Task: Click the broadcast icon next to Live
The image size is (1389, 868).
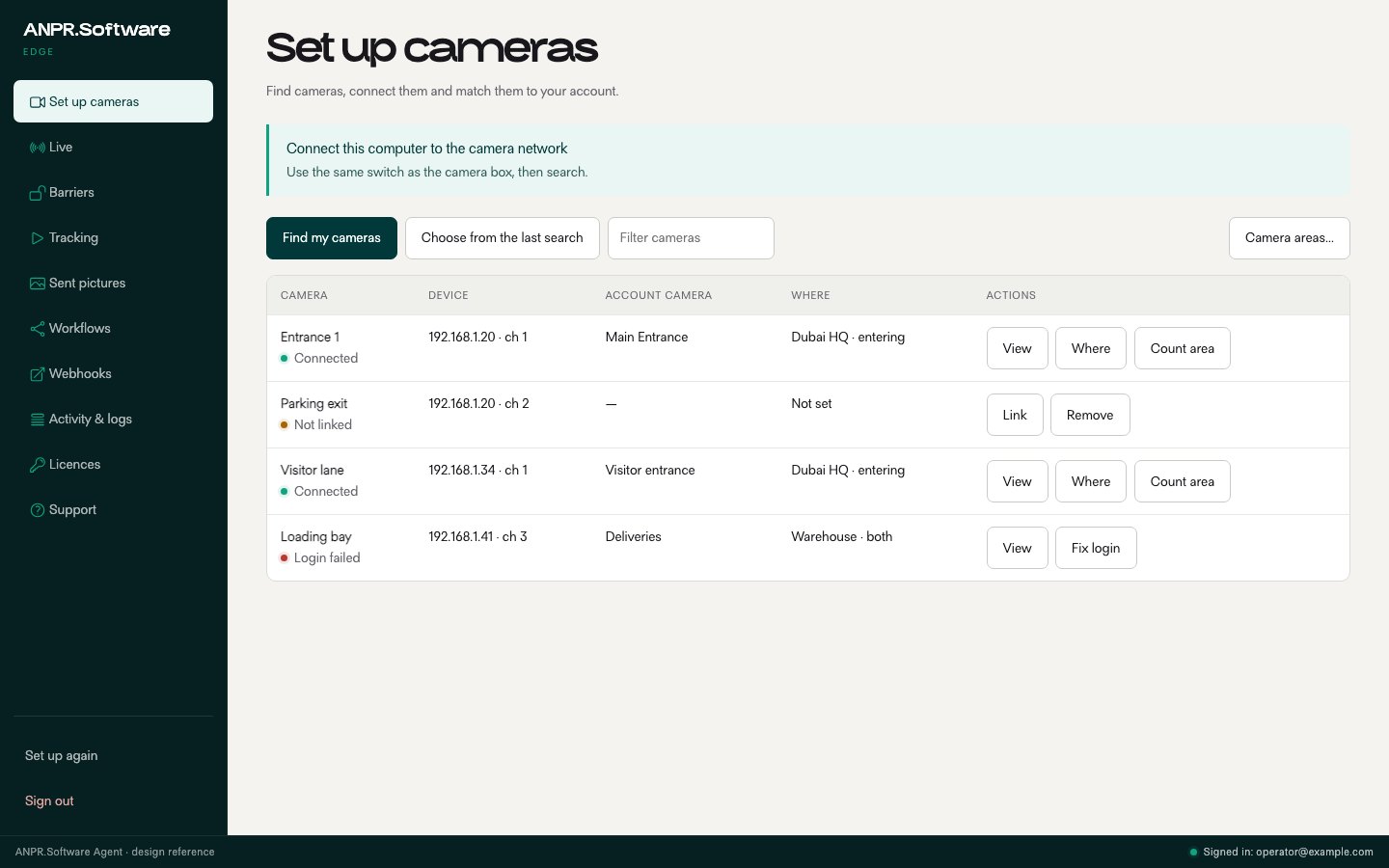Action: click(x=38, y=148)
